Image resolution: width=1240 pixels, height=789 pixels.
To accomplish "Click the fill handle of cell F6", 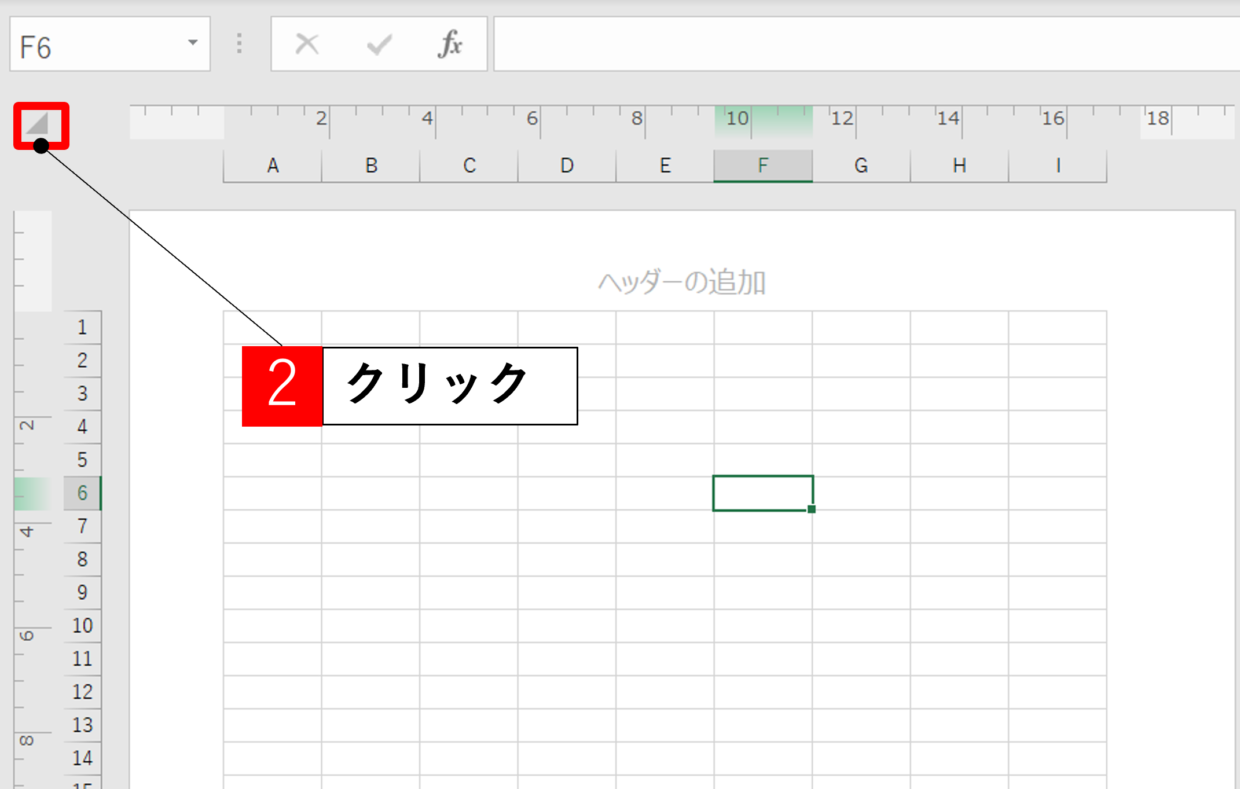I will 811,509.
